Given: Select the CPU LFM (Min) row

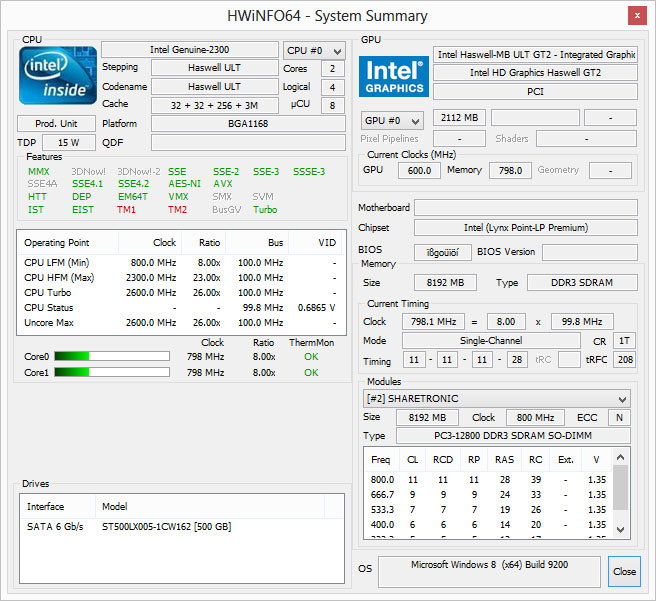Looking at the screenshot, I should point(181,263).
